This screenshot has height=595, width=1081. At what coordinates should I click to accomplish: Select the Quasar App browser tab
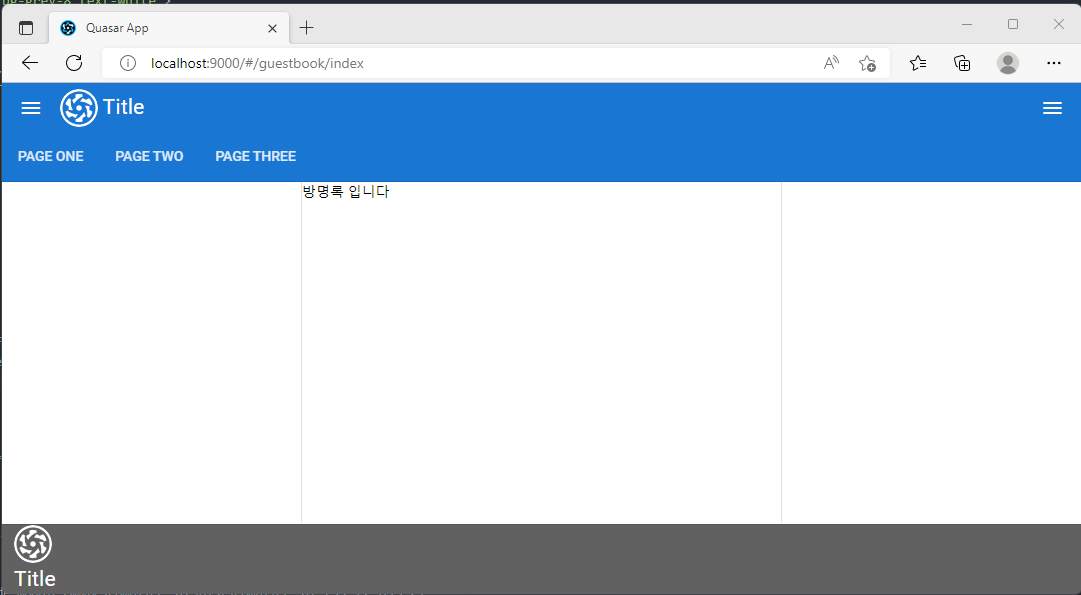(169, 28)
